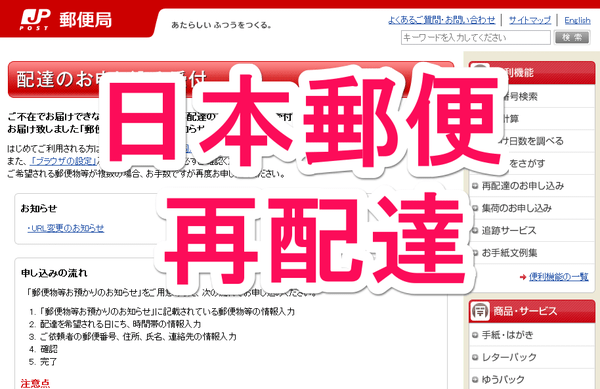Image resolution: width=600 pixels, height=389 pixels.
Task: Open the URL変更のお知らせ link
Action: 65,228
